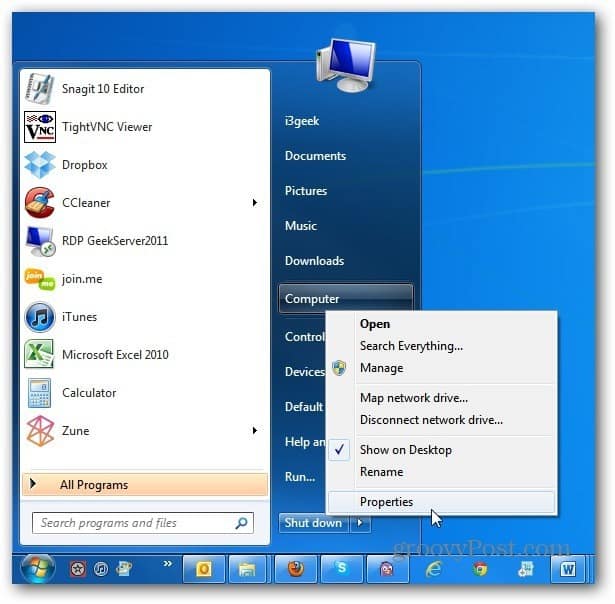Click the quick launch desktop gadget icon
The height and width of the screenshot is (604, 615).
click(x=124, y=568)
